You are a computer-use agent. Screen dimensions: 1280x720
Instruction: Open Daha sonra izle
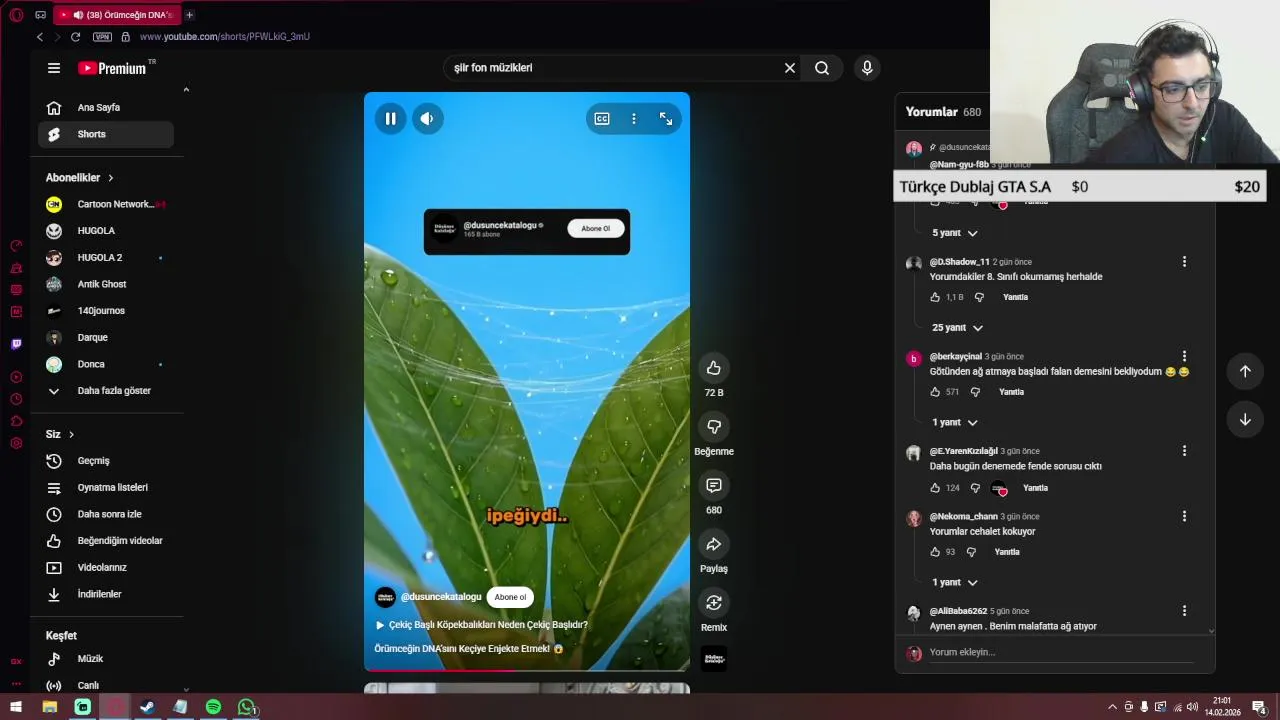(106, 514)
